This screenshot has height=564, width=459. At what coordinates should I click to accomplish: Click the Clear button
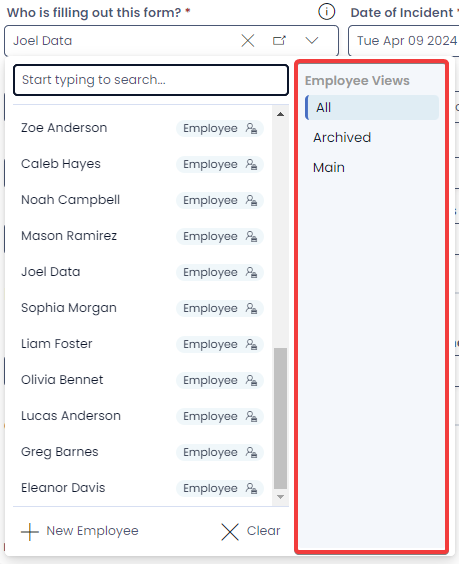coord(251,531)
